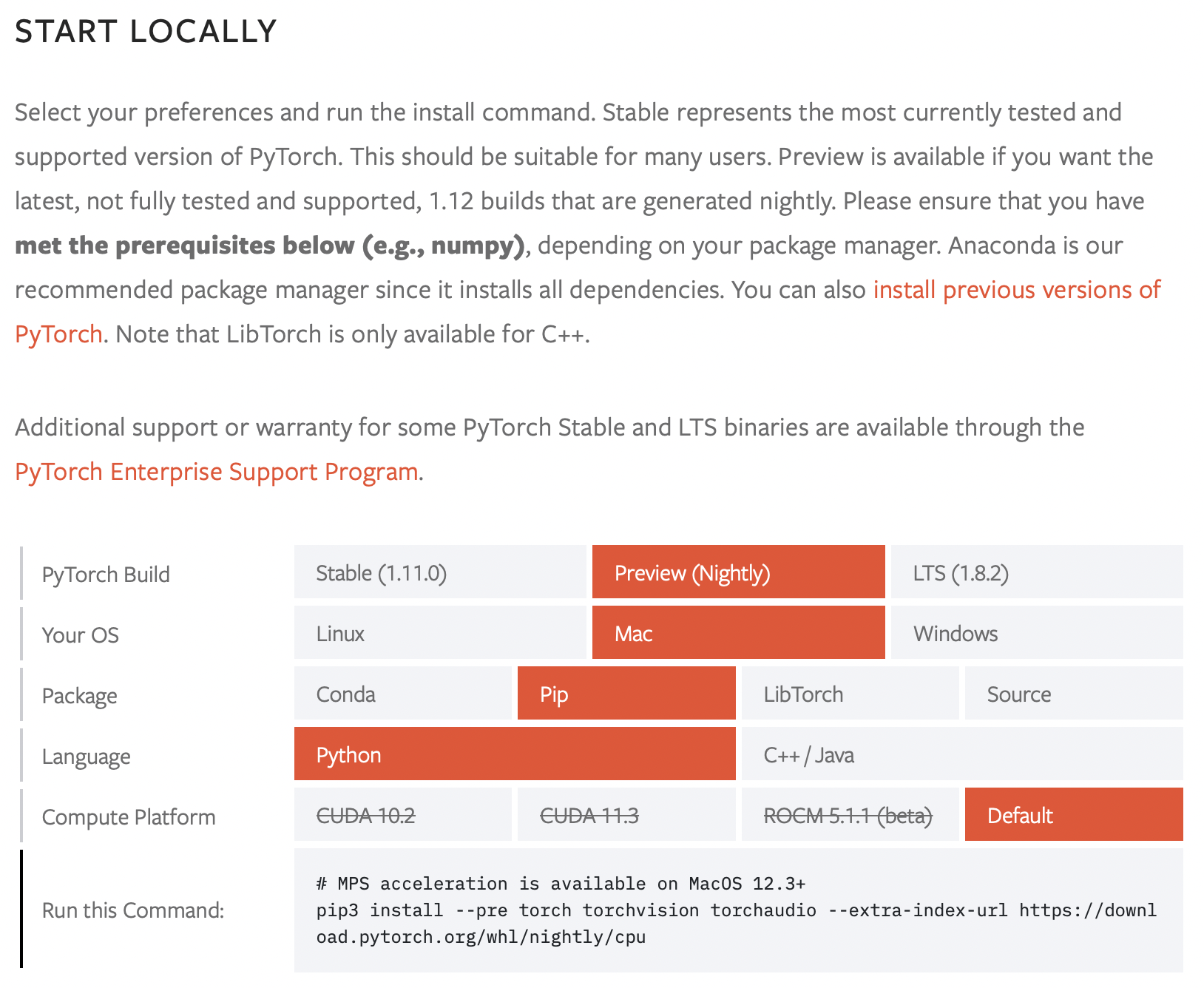Select Default compute platform
The image size is (1204, 988).
[x=1074, y=815]
